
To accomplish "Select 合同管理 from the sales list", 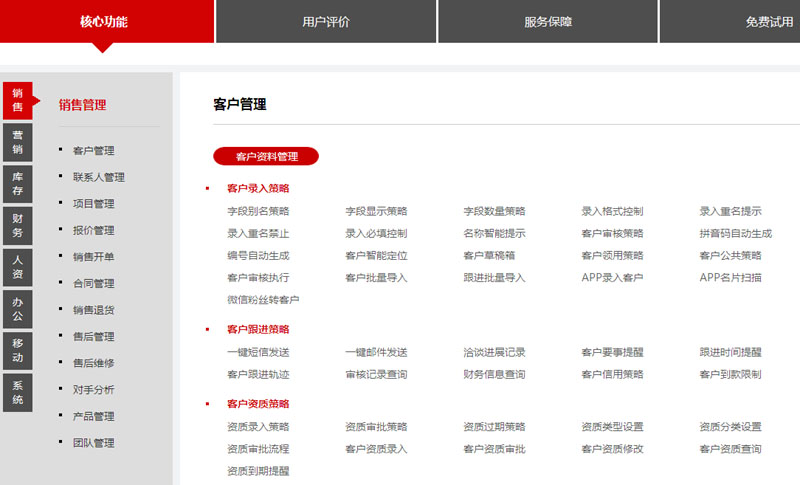I will pyautogui.click(x=93, y=283).
